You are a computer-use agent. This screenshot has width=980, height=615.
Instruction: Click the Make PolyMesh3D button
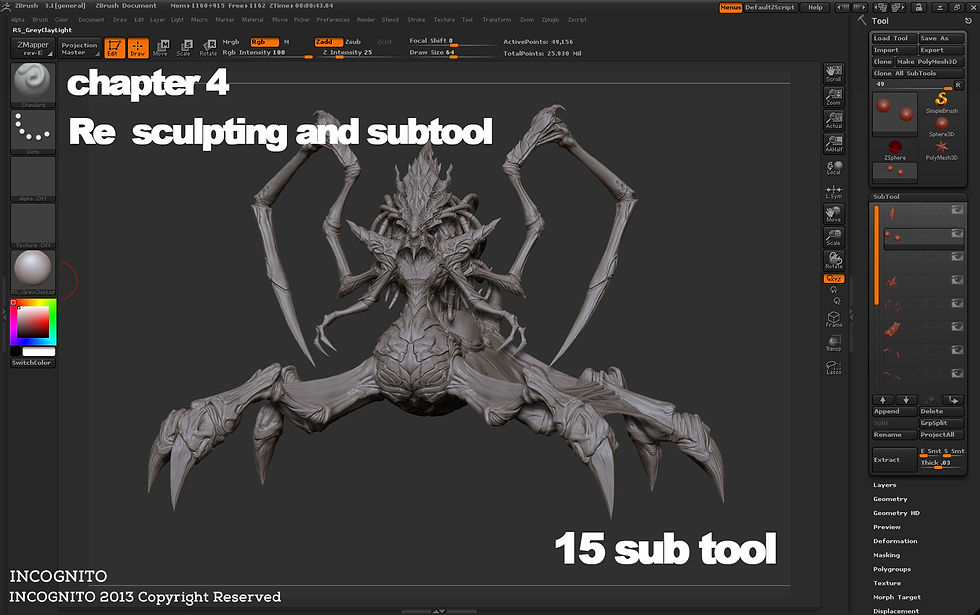click(930, 62)
